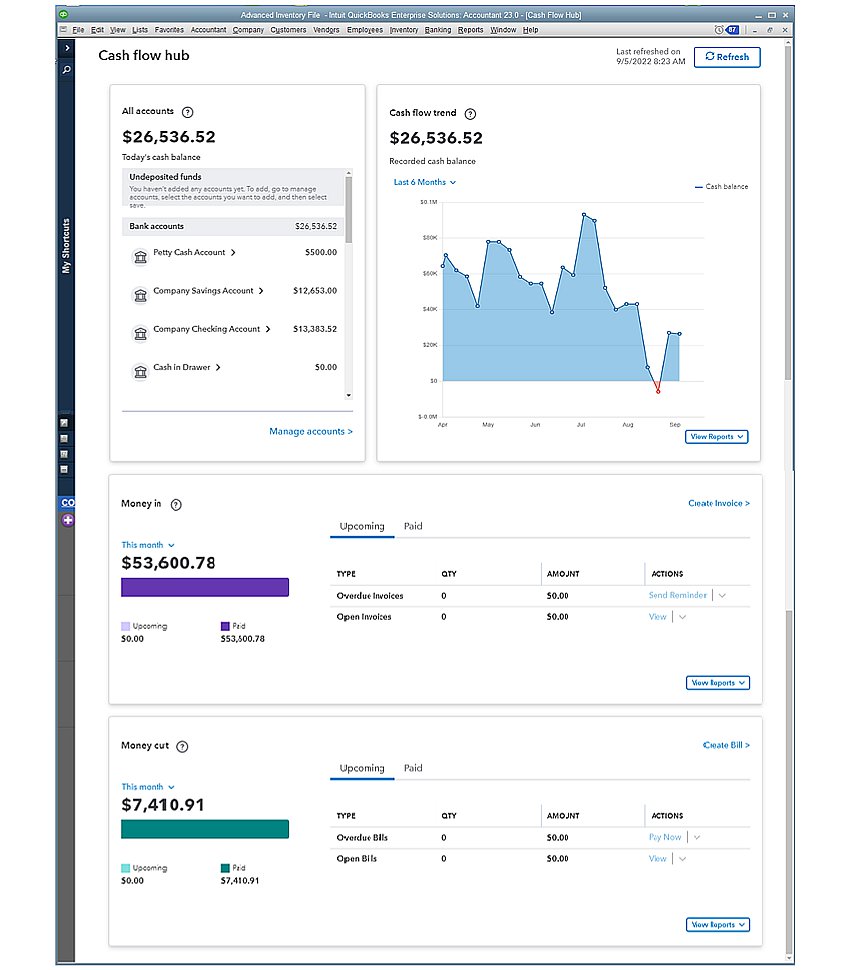
Task: Click the search magnifier icon in left sidebar
Action: (67, 71)
